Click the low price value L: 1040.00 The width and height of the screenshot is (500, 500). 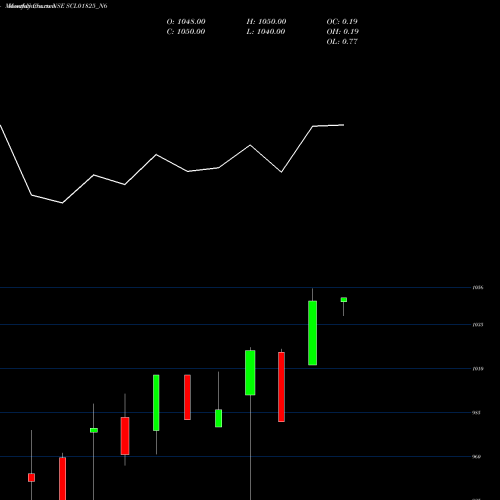tap(266, 32)
